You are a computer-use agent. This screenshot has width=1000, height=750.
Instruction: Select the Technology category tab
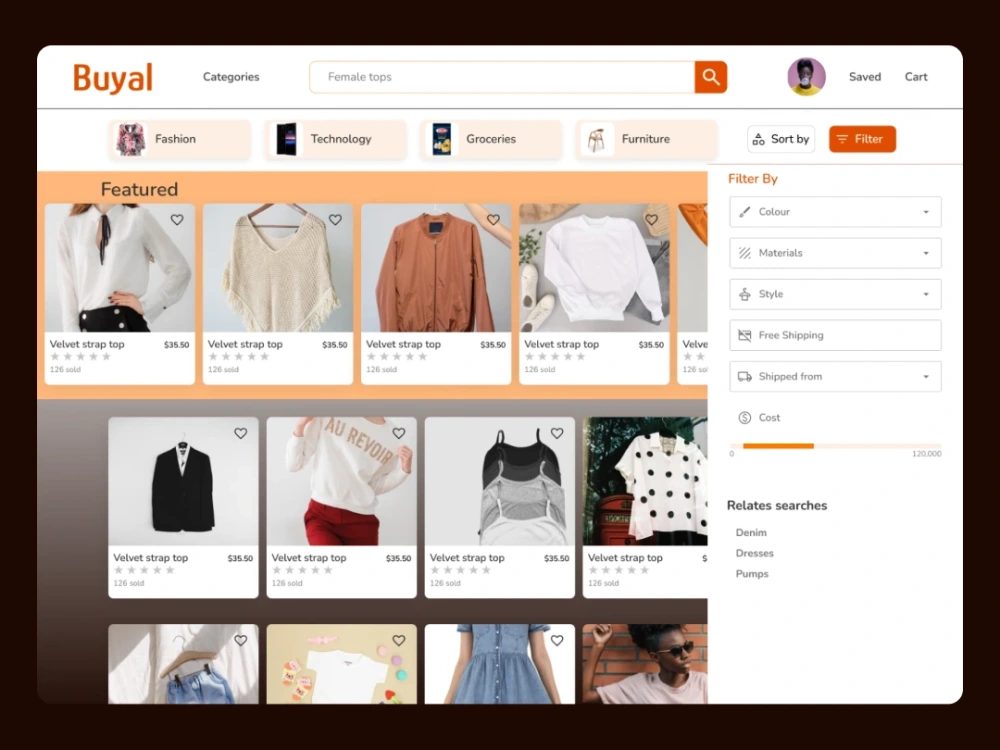pyautogui.click(x=335, y=139)
